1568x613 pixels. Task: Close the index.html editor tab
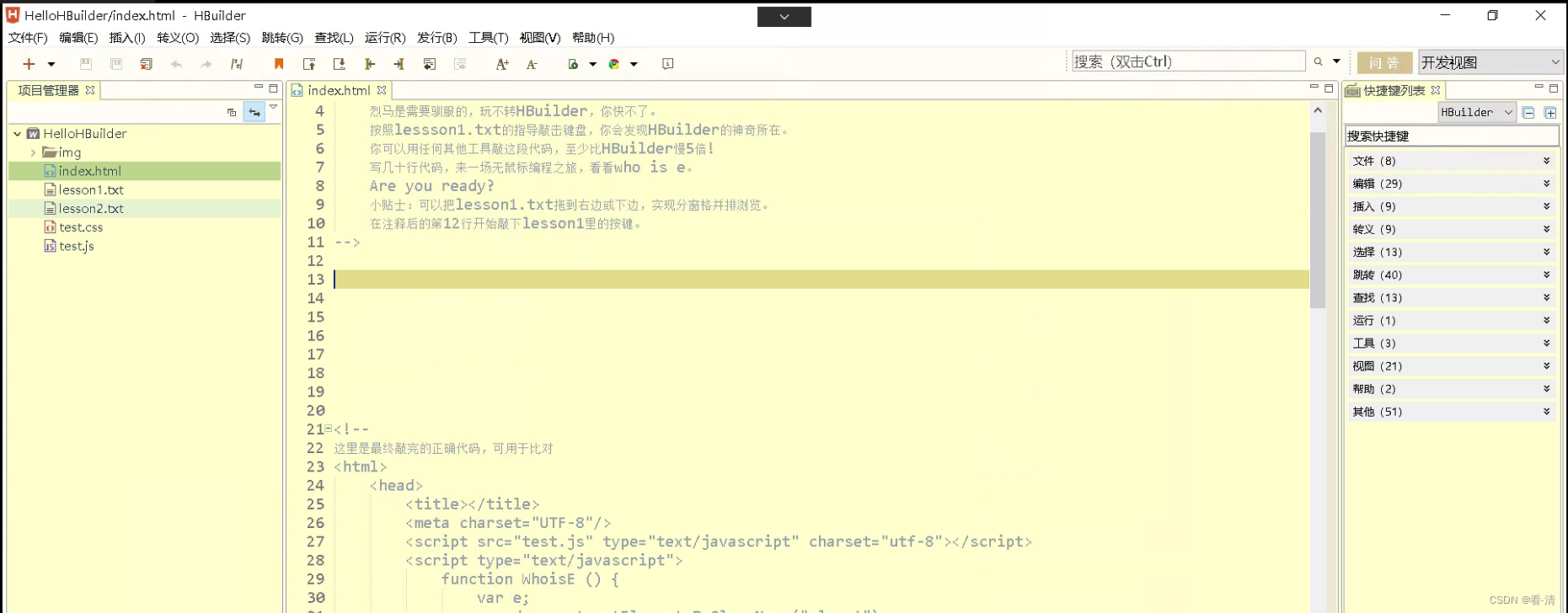click(x=382, y=90)
